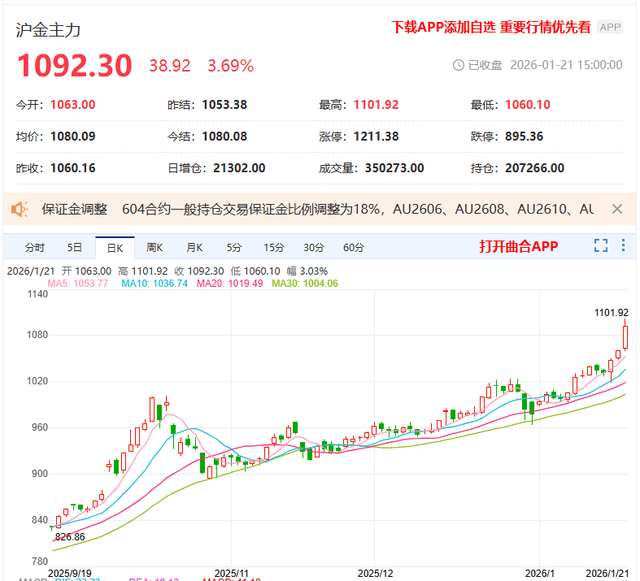
Task: Select the 5日 chart tab
Action: [75, 247]
